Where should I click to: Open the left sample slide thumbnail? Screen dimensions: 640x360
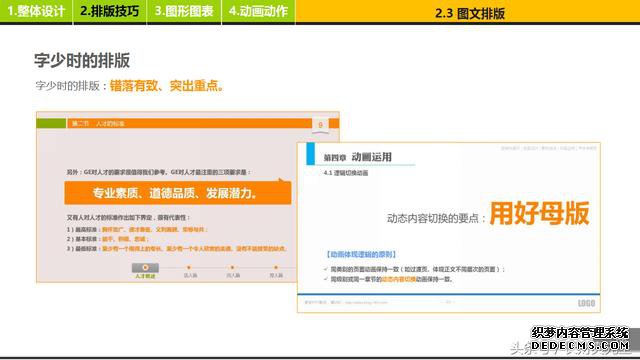pyautogui.click(x=167, y=197)
